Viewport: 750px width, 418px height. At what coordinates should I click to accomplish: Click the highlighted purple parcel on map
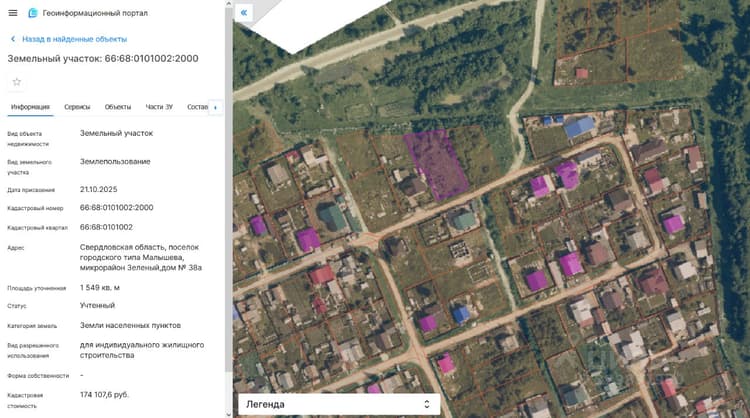click(436, 164)
